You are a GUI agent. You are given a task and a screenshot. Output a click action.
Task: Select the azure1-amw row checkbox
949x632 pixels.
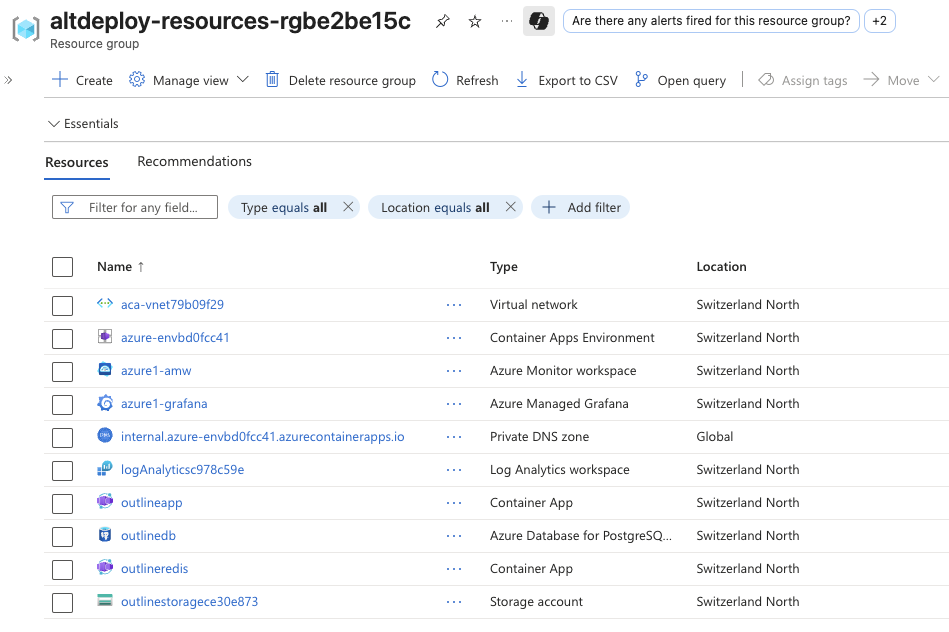(x=62, y=372)
